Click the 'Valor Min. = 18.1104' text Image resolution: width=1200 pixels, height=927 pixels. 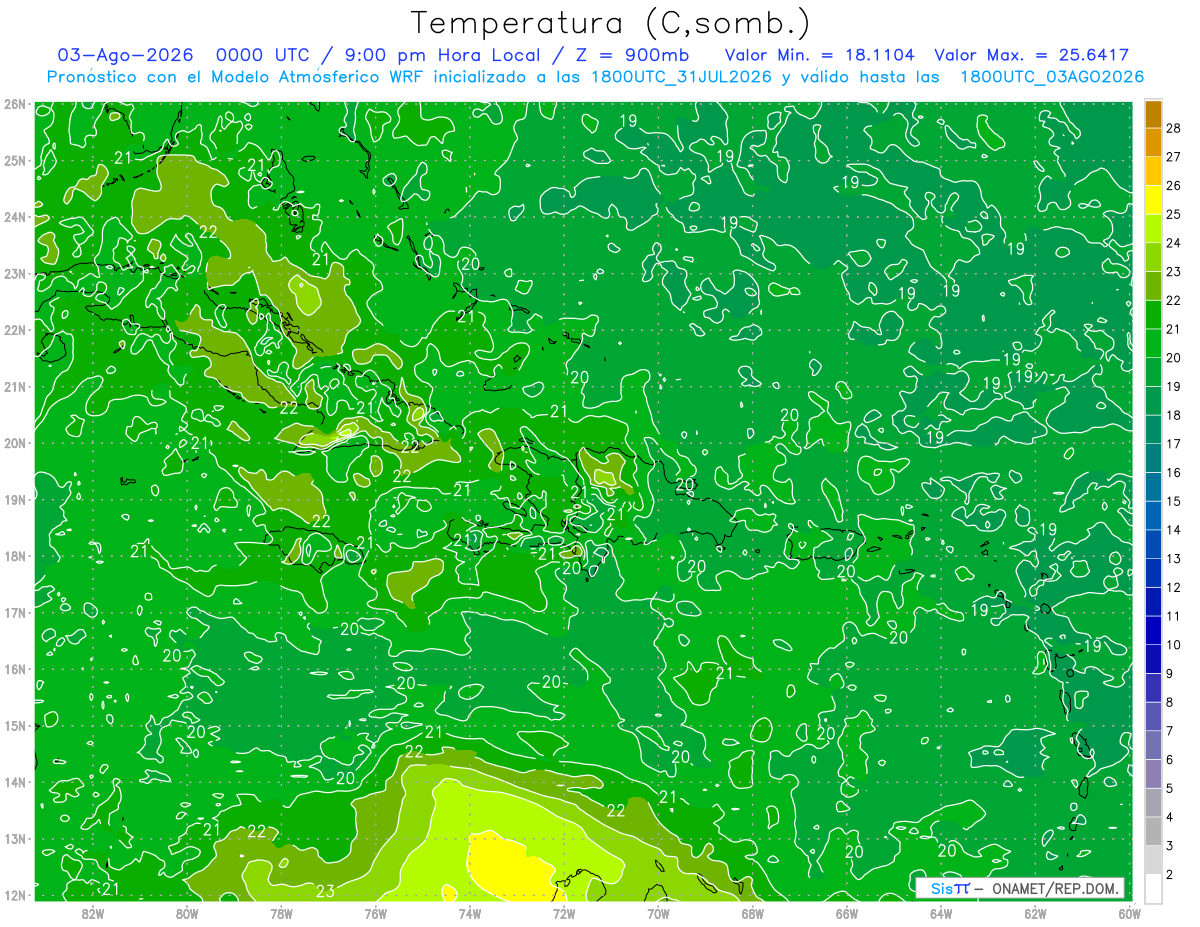(x=818, y=55)
